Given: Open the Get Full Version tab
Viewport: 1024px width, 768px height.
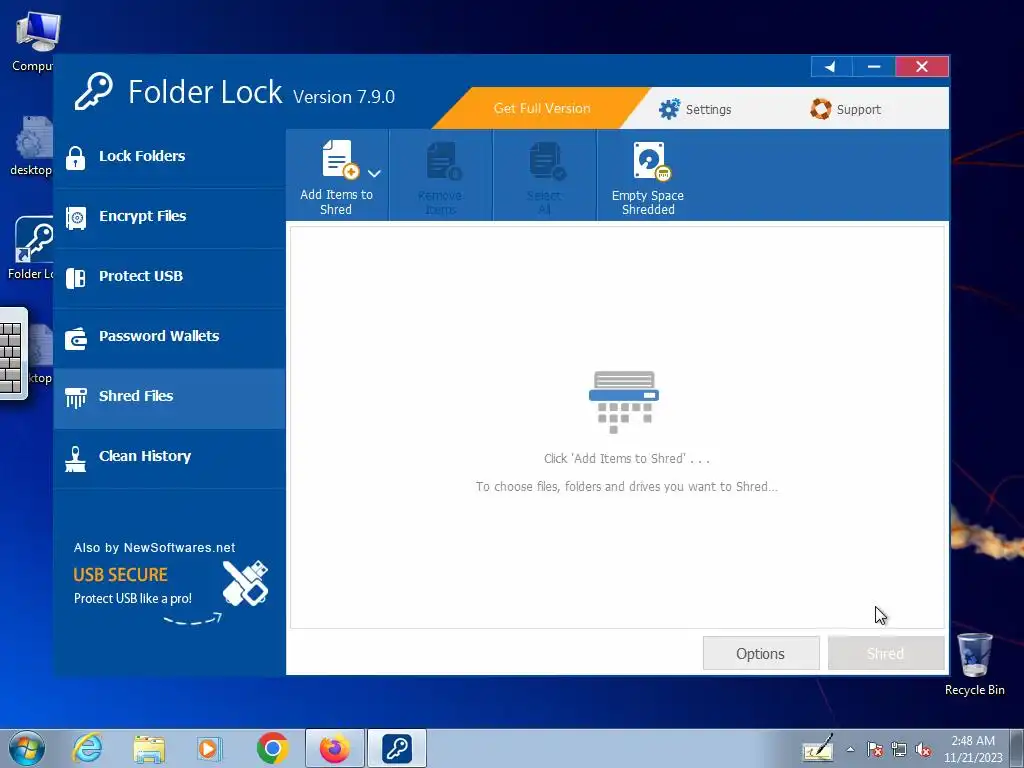Looking at the screenshot, I should [541, 108].
